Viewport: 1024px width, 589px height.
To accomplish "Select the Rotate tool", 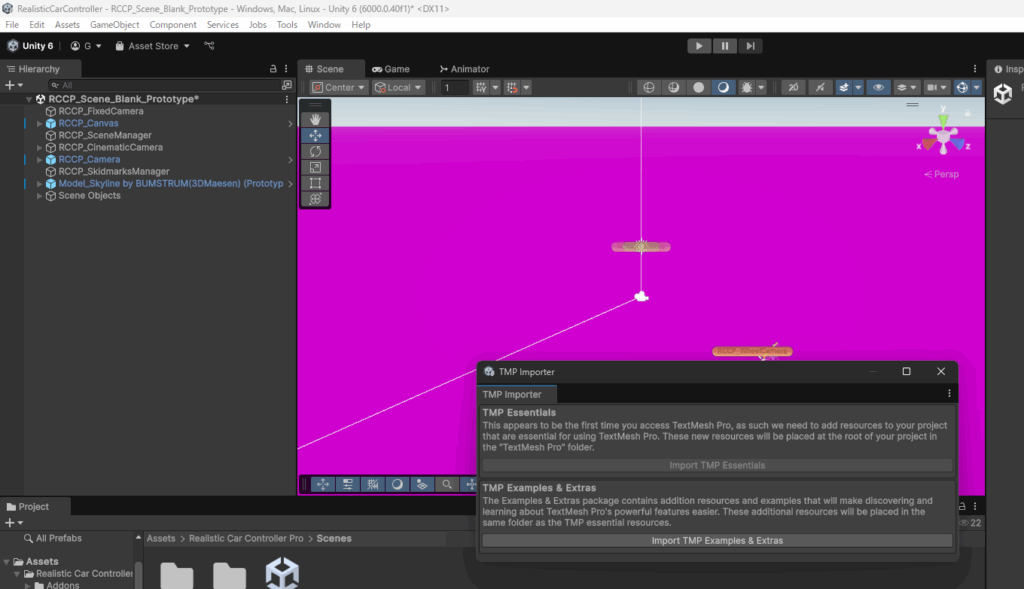I will point(315,151).
